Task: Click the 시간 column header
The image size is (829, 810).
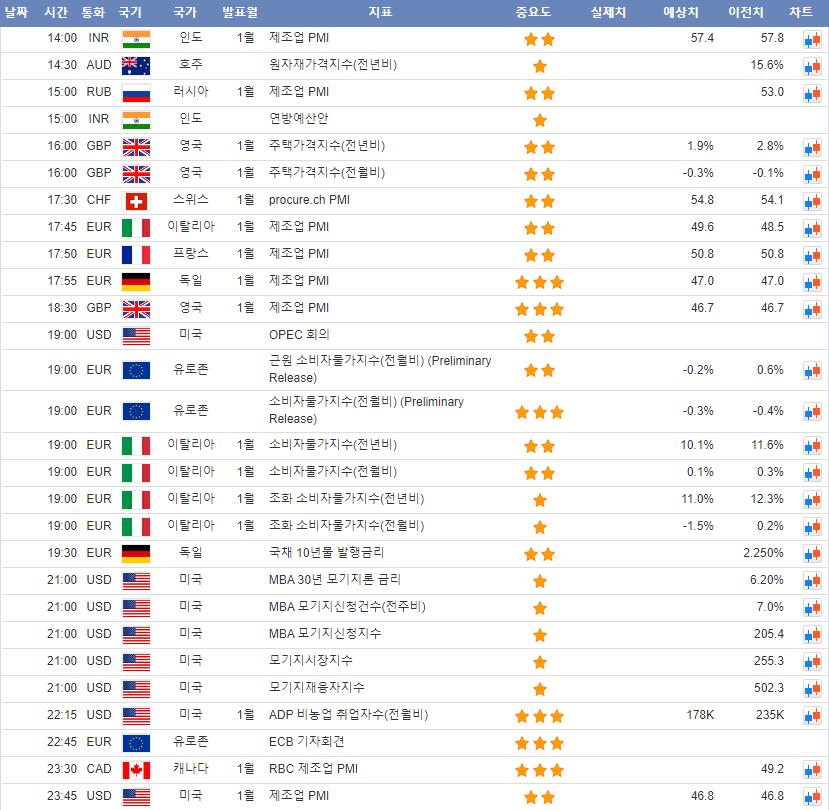Action: tap(56, 12)
